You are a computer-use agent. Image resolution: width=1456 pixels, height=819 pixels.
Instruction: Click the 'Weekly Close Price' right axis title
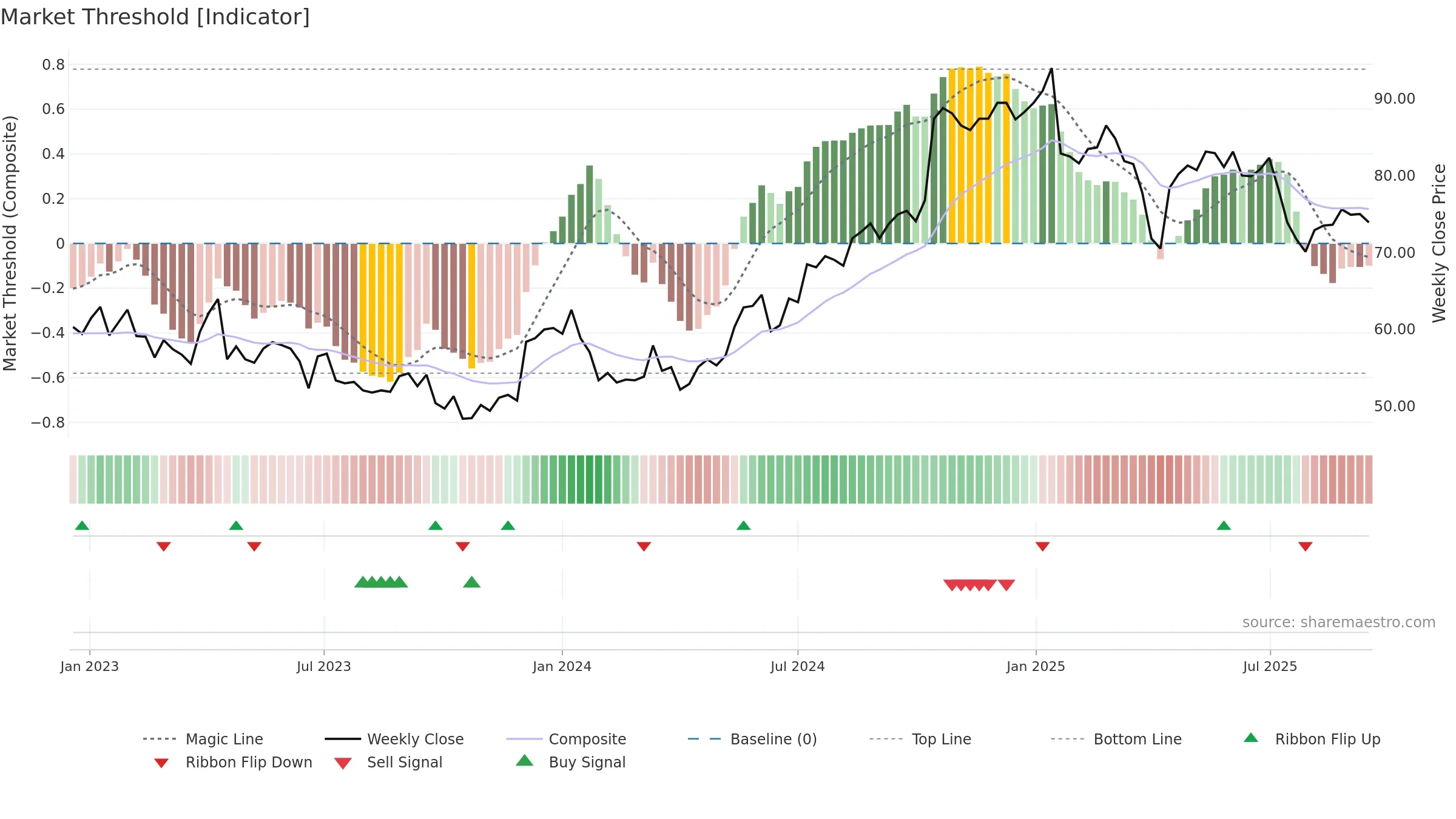pyautogui.click(x=1439, y=243)
